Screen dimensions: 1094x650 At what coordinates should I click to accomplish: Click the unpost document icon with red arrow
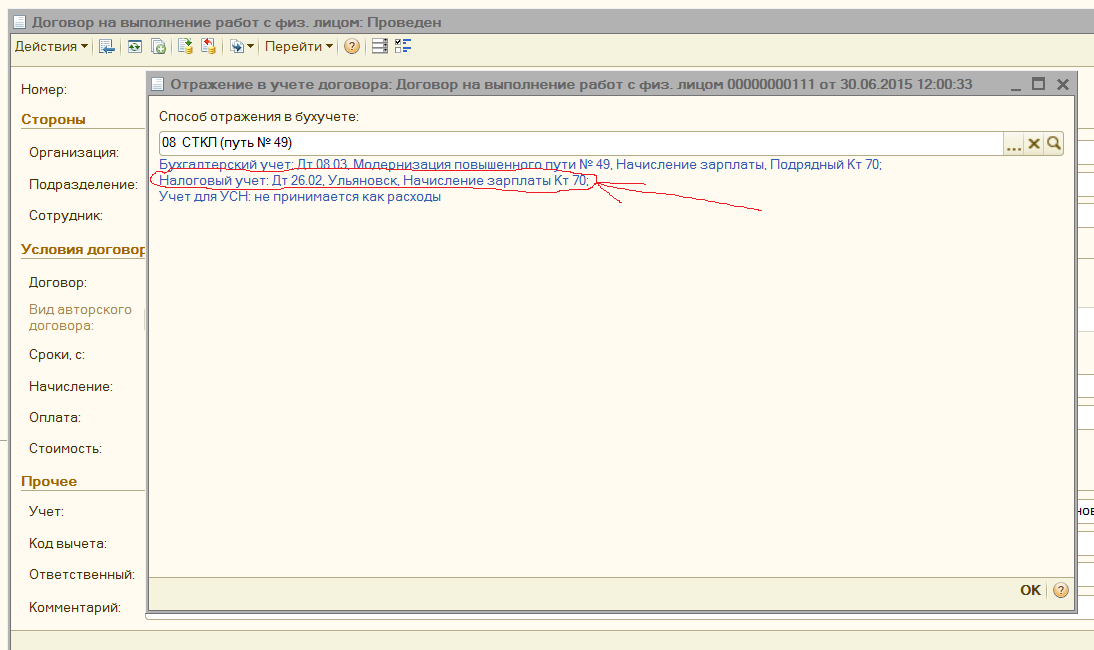pos(208,46)
